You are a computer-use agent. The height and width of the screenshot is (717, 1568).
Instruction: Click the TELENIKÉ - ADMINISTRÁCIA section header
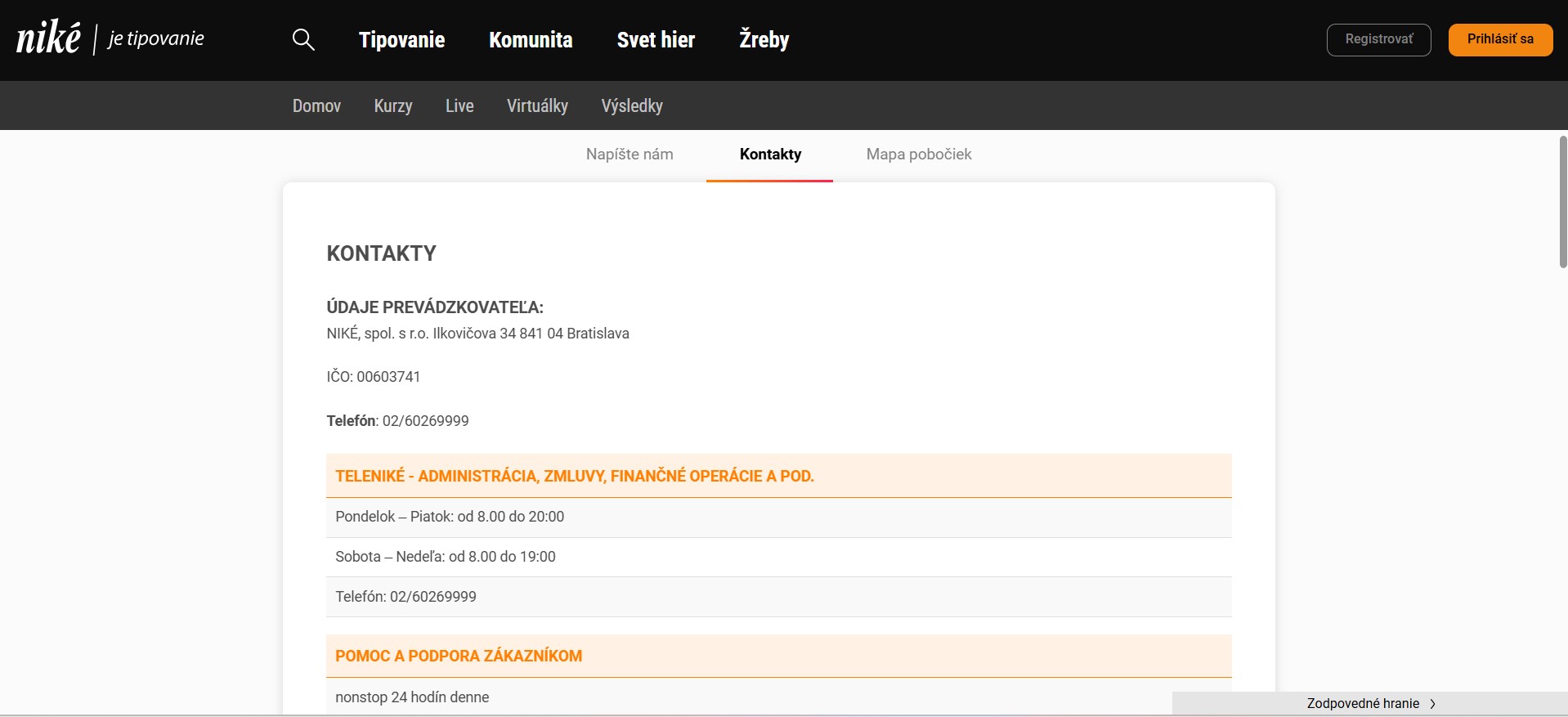(x=778, y=476)
